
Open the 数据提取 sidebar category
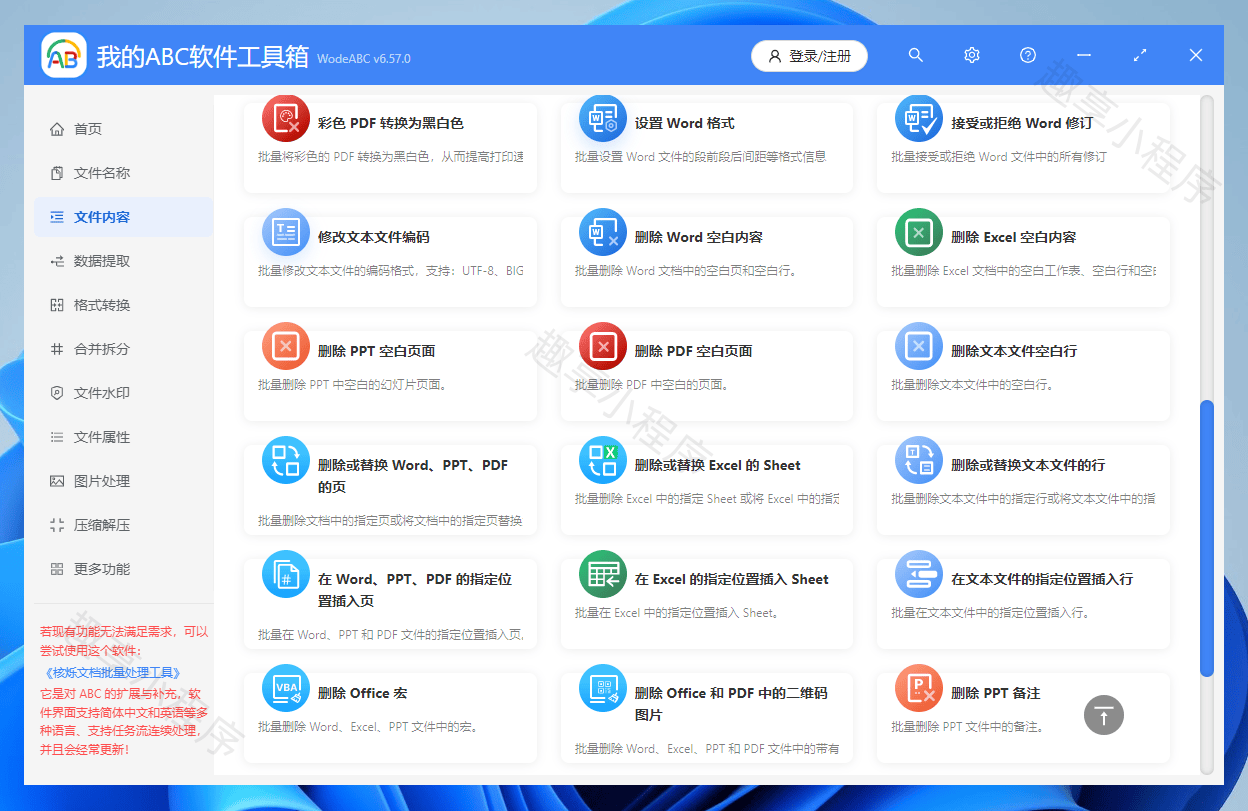pos(124,261)
